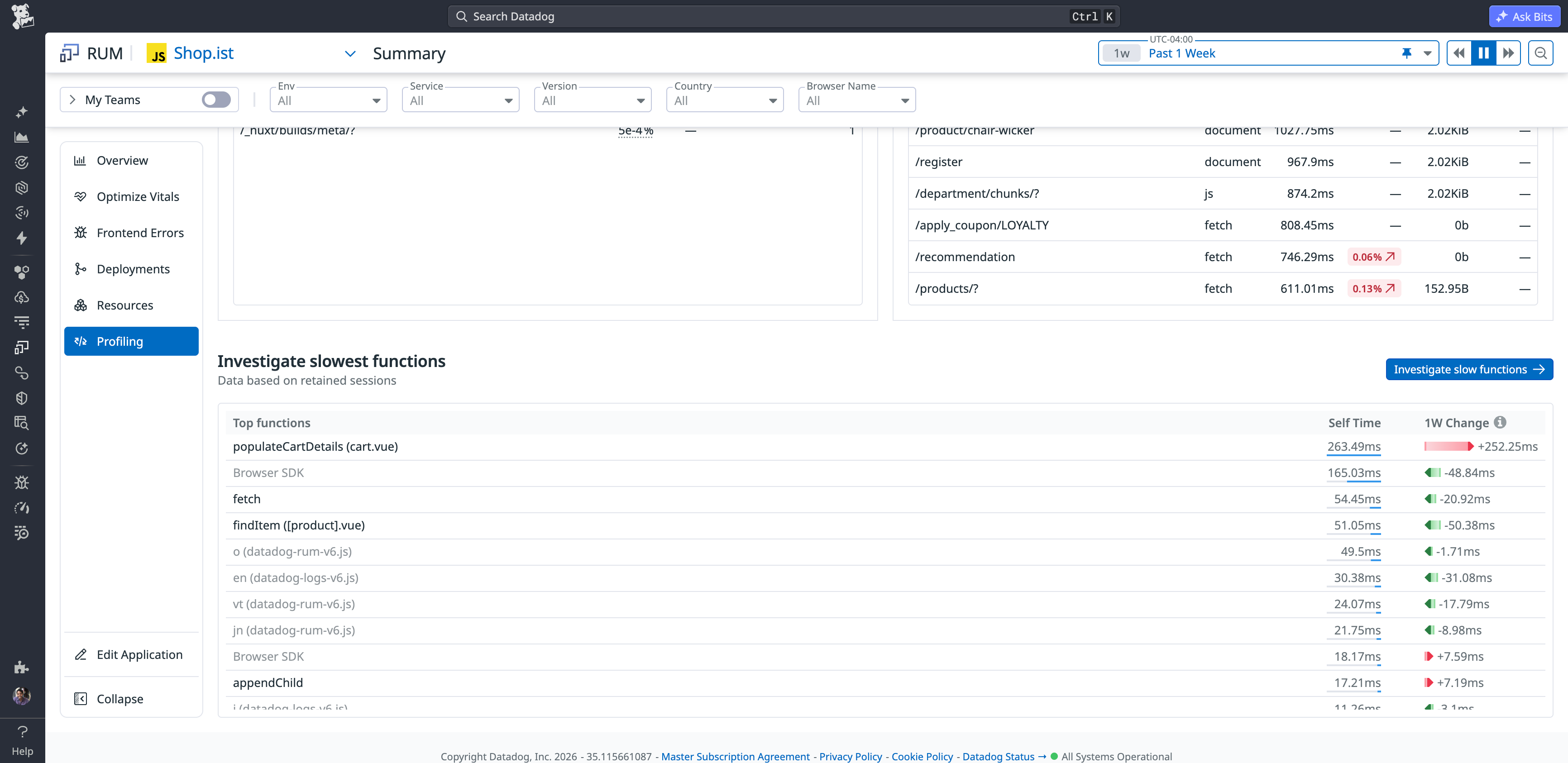
Task: Click the info icon next to 1W Change
Action: click(x=1501, y=422)
